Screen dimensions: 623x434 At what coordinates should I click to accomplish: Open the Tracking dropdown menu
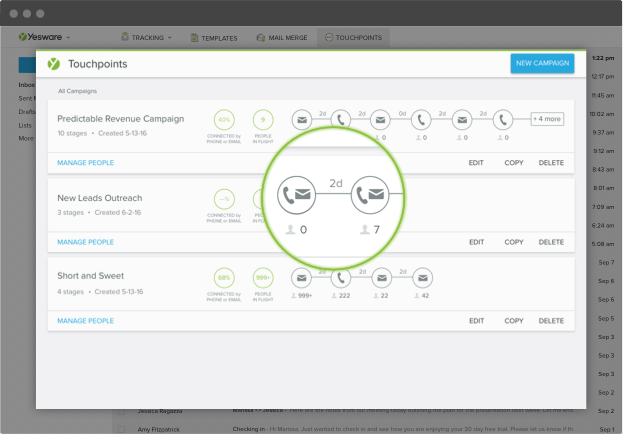point(147,37)
